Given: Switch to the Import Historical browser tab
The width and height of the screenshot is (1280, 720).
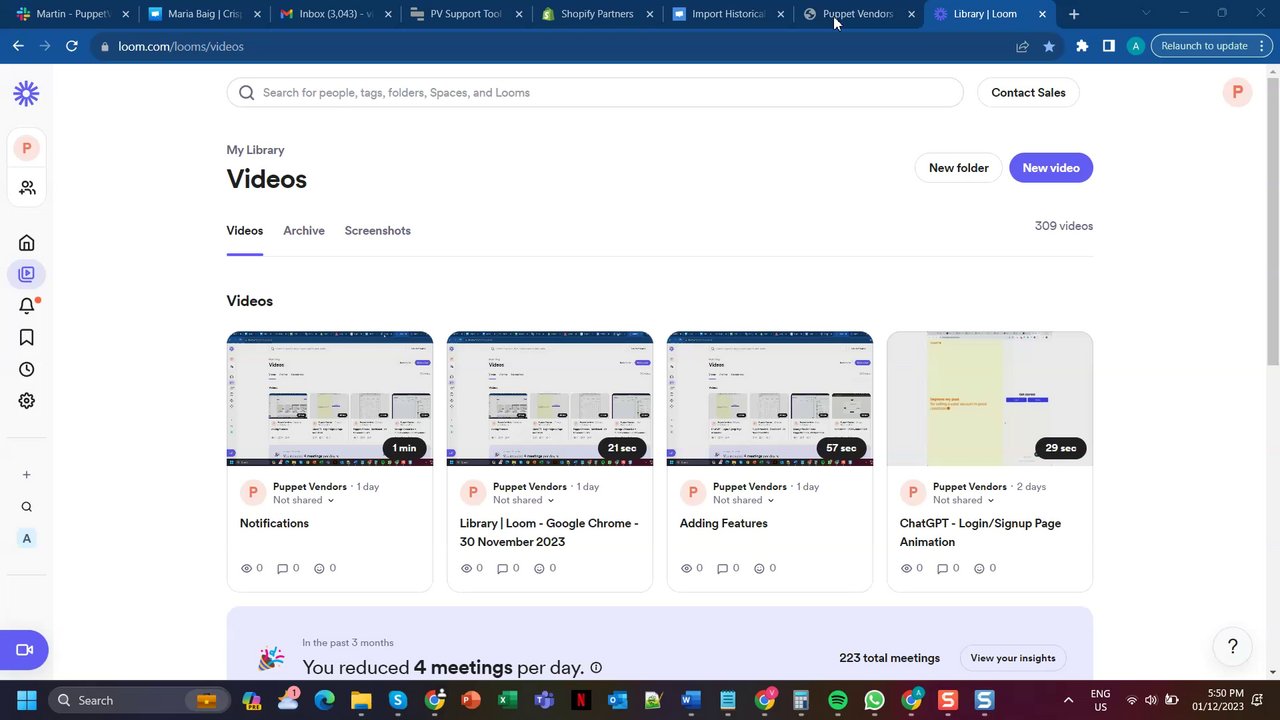Looking at the screenshot, I should click(728, 14).
